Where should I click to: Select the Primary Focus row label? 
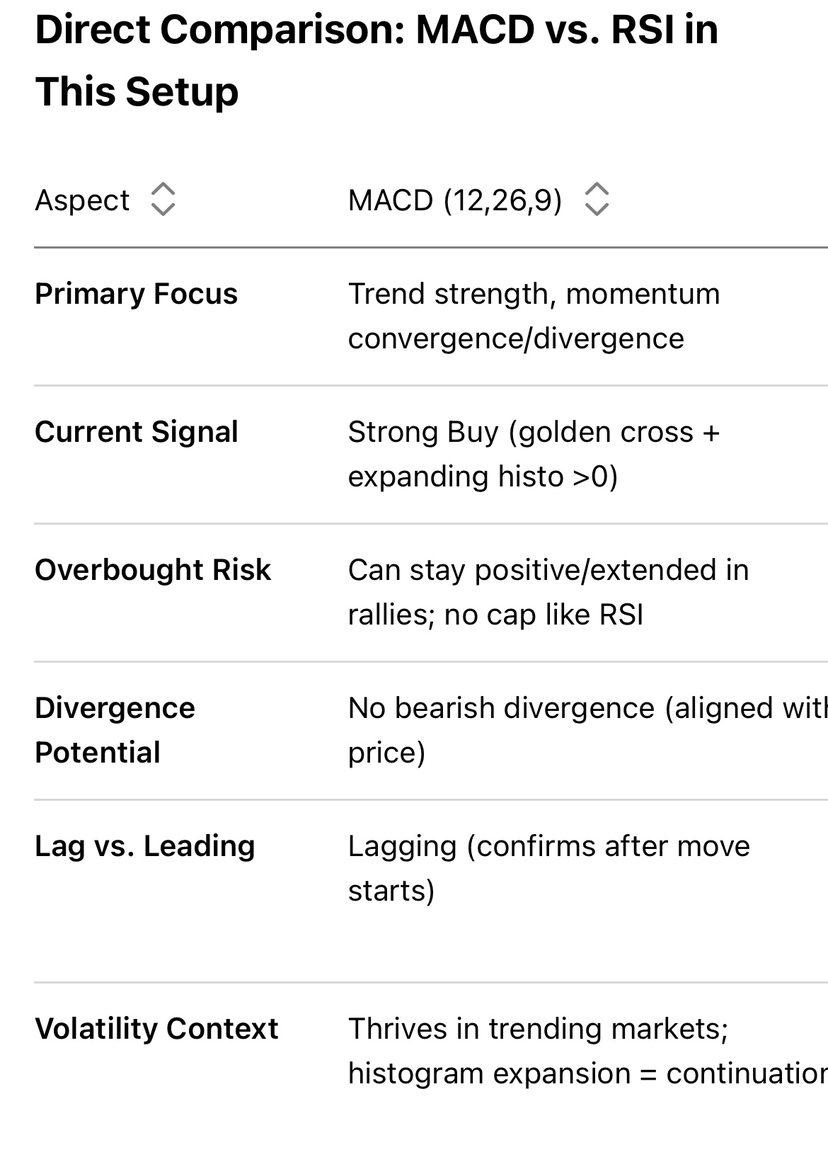click(136, 294)
